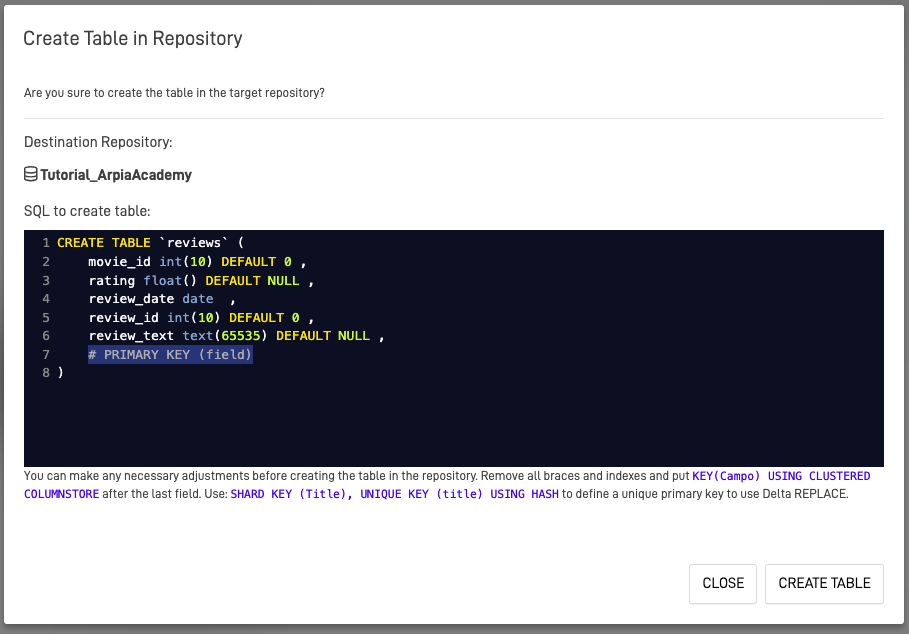Viewport: 909px width, 634px height.
Task: Click the highlighted '# PRIMARY KEY (field)' comment line
Action: tap(170, 355)
